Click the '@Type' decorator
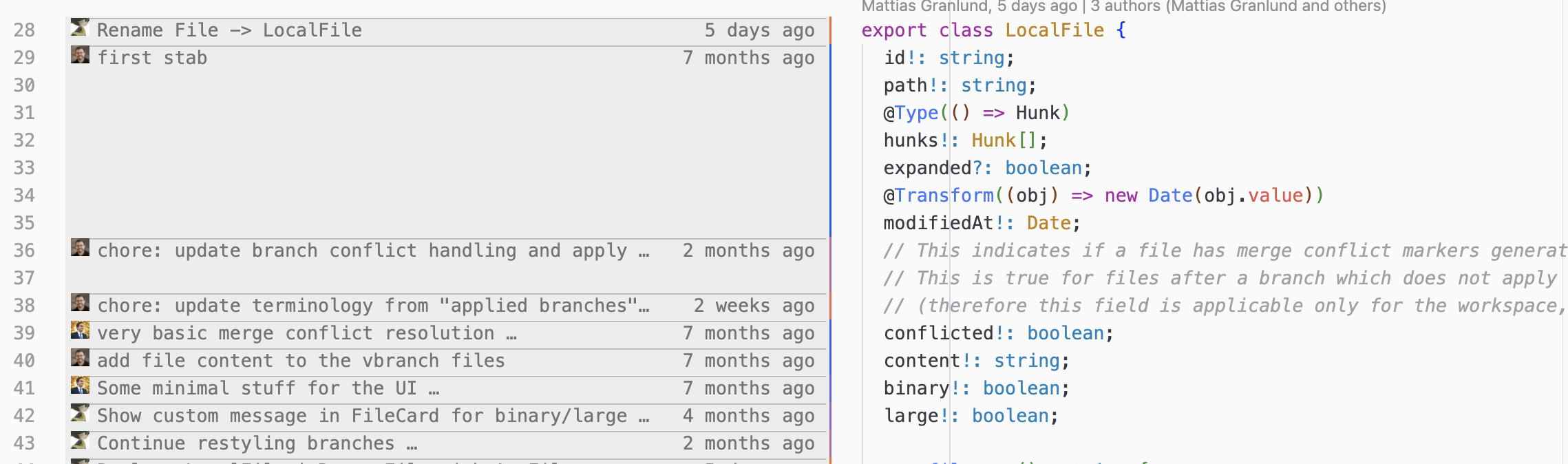 (x=911, y=113)
